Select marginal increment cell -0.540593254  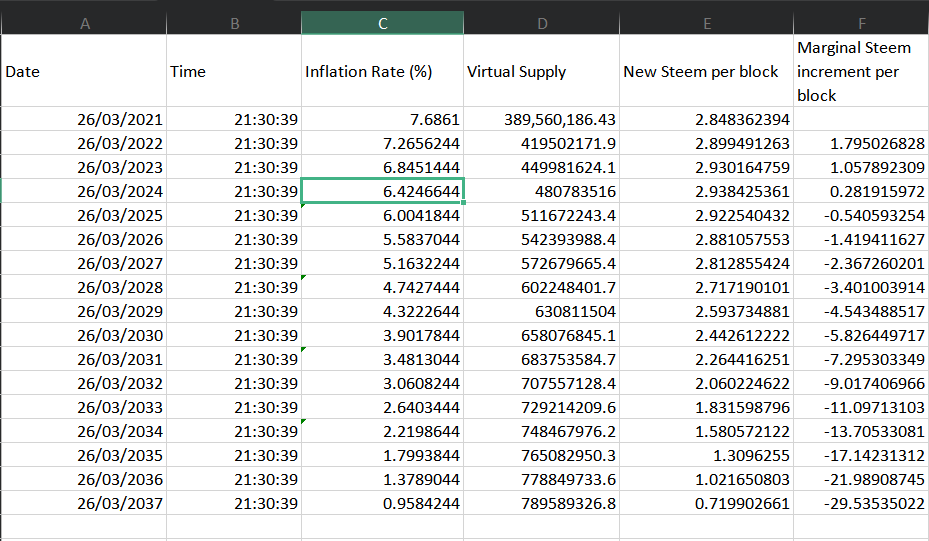(861, 215)
